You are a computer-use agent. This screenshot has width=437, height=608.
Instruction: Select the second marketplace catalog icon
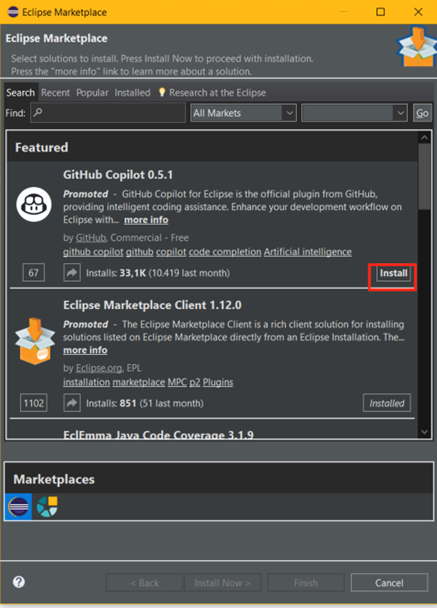coord(47,506)
